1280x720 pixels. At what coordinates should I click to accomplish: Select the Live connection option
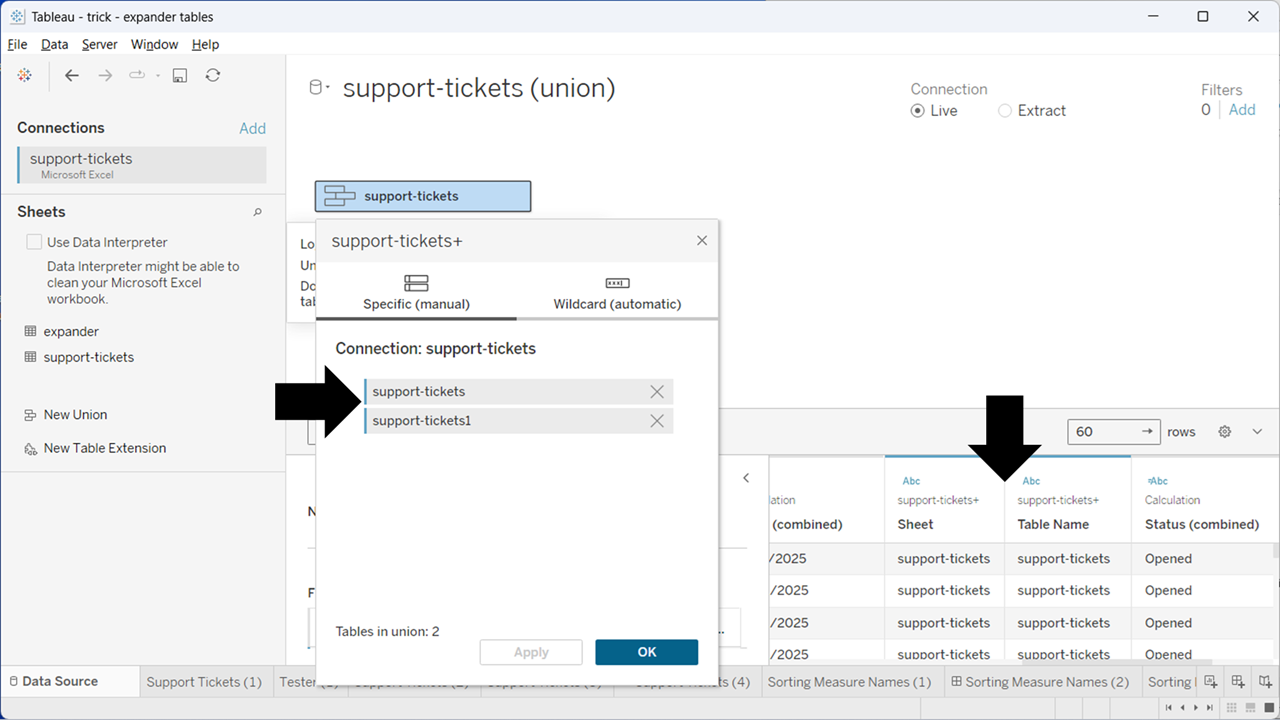(x=917, y=111)
